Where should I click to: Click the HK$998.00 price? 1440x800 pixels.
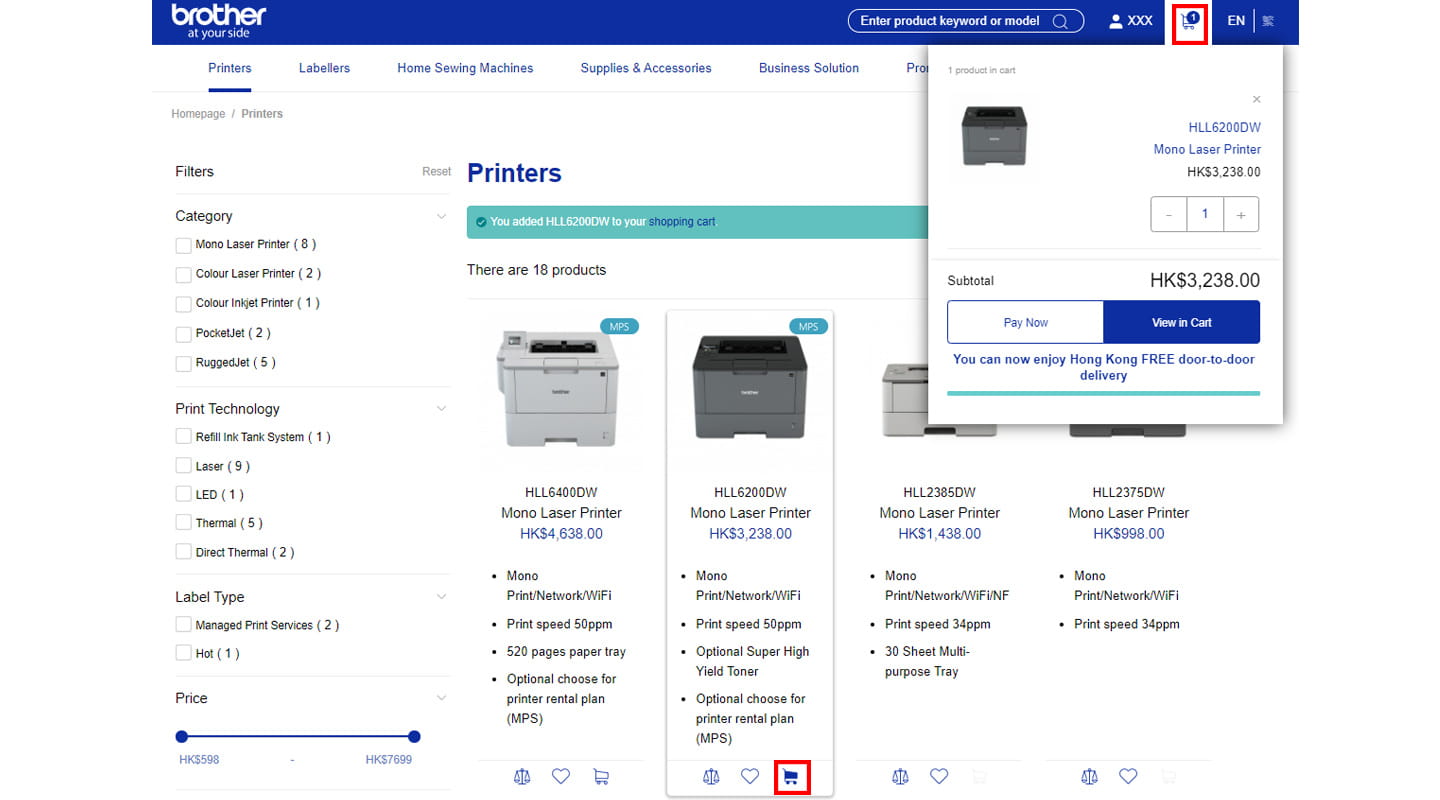(1128, 534)
